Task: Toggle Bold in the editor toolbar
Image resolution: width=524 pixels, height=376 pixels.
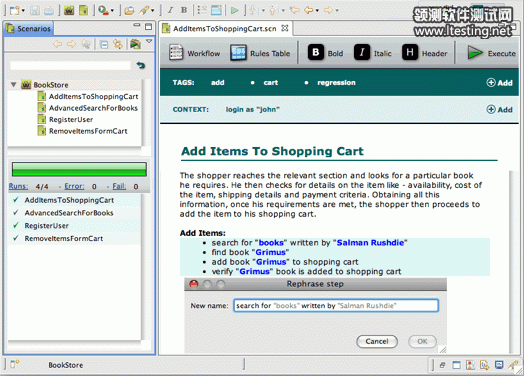Action: click(x=325, y=53)
